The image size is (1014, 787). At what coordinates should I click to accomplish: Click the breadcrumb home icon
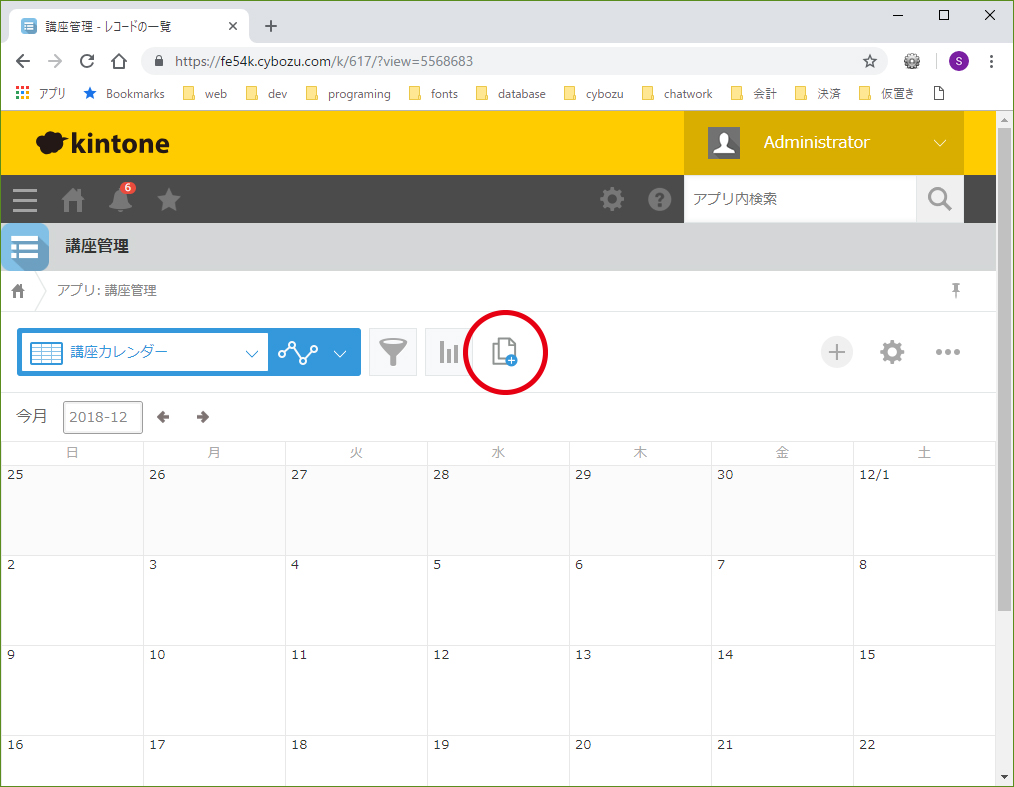18,291
